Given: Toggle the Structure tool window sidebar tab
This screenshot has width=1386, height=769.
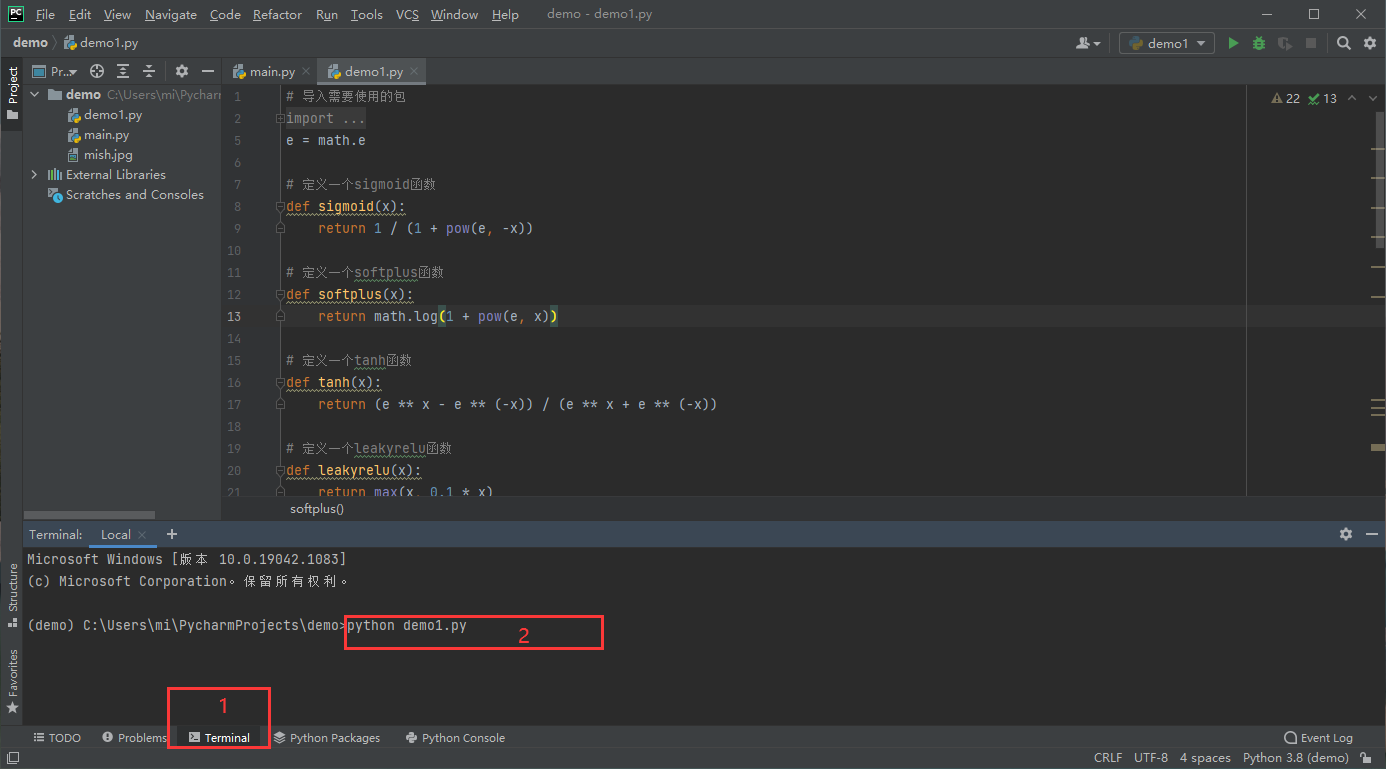Looking at the screenshot, I should point(13,595).
